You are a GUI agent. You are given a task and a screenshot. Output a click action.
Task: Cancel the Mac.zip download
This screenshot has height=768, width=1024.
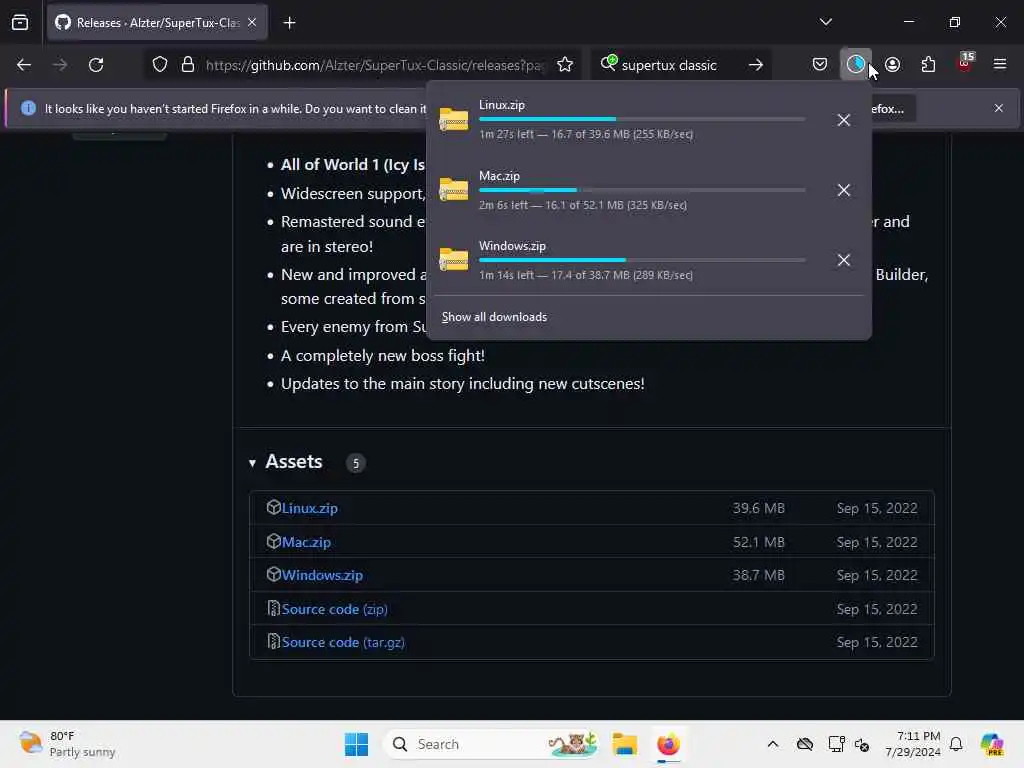(x=844, y=190)
